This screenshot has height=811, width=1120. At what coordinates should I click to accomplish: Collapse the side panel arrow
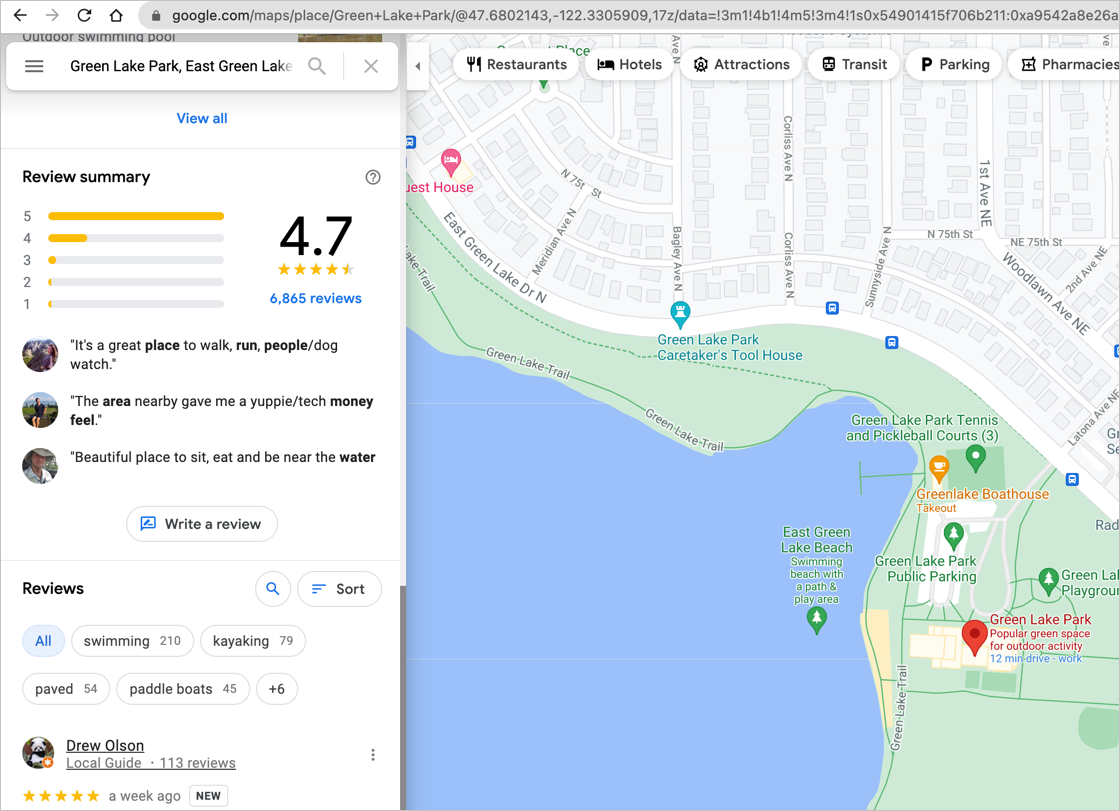pyautogui.click(x=418, y=66)
